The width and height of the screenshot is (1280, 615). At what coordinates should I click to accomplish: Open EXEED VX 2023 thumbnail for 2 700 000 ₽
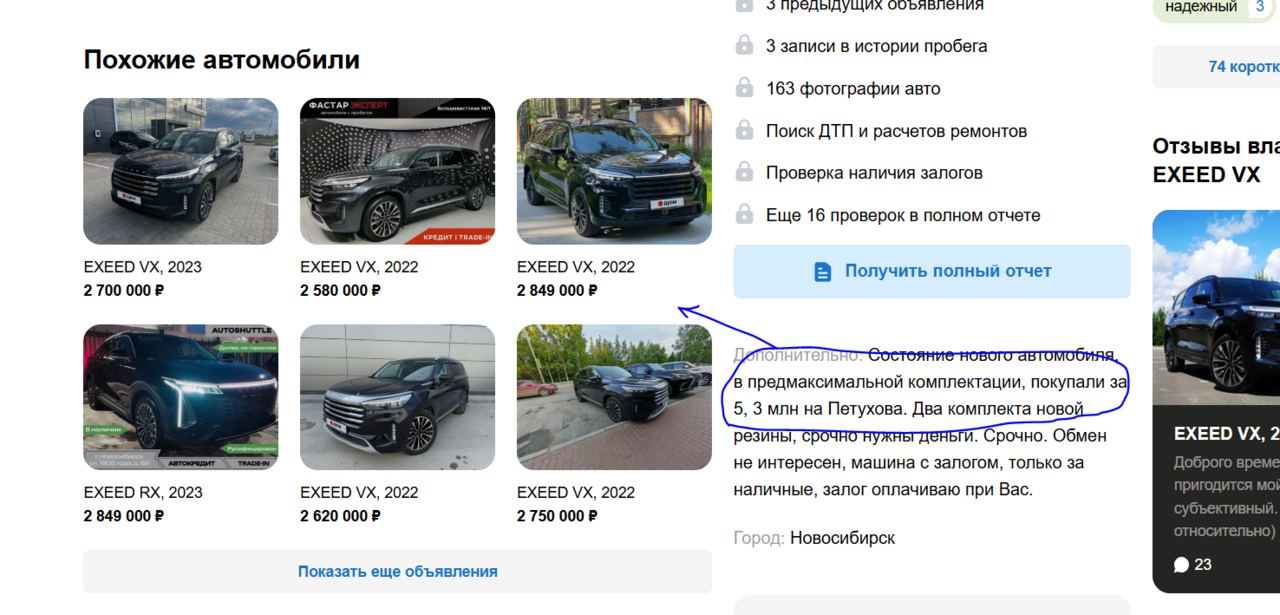[x=181, y=171]
